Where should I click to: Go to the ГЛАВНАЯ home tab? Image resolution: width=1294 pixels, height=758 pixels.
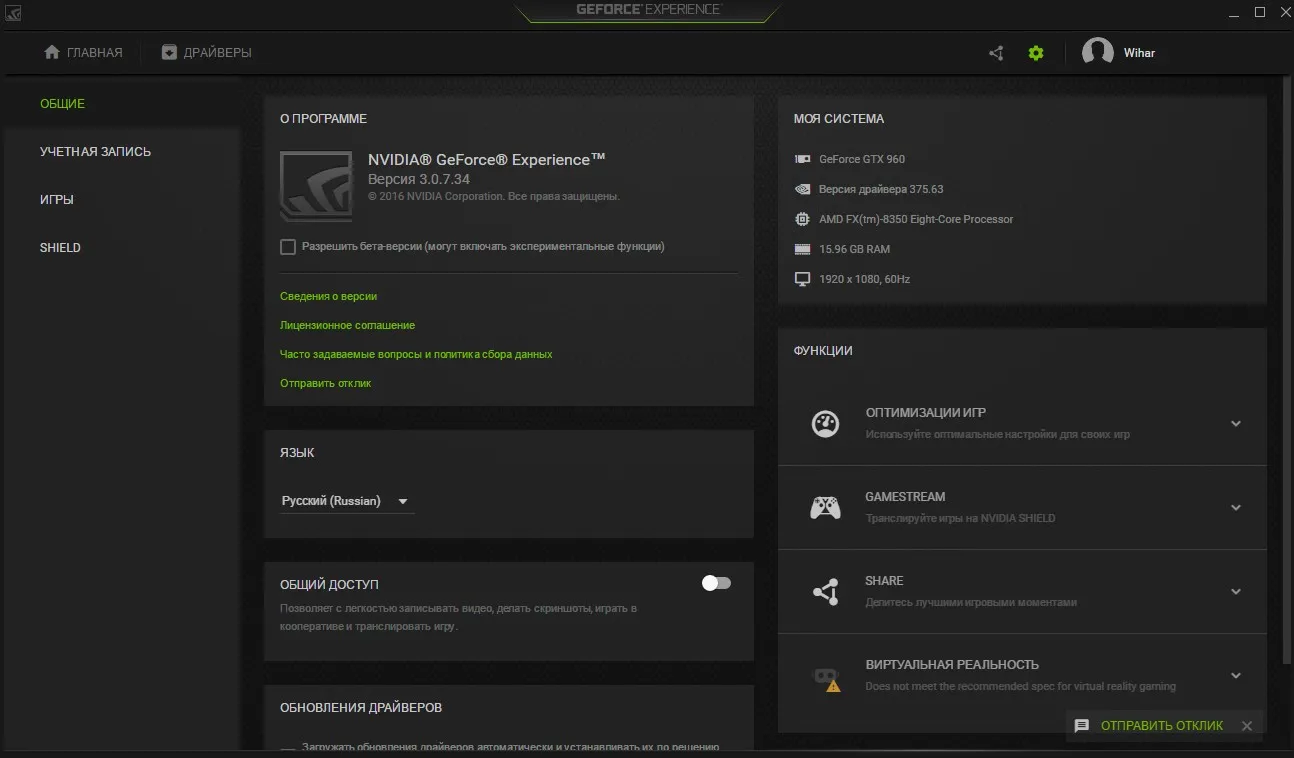84,52
